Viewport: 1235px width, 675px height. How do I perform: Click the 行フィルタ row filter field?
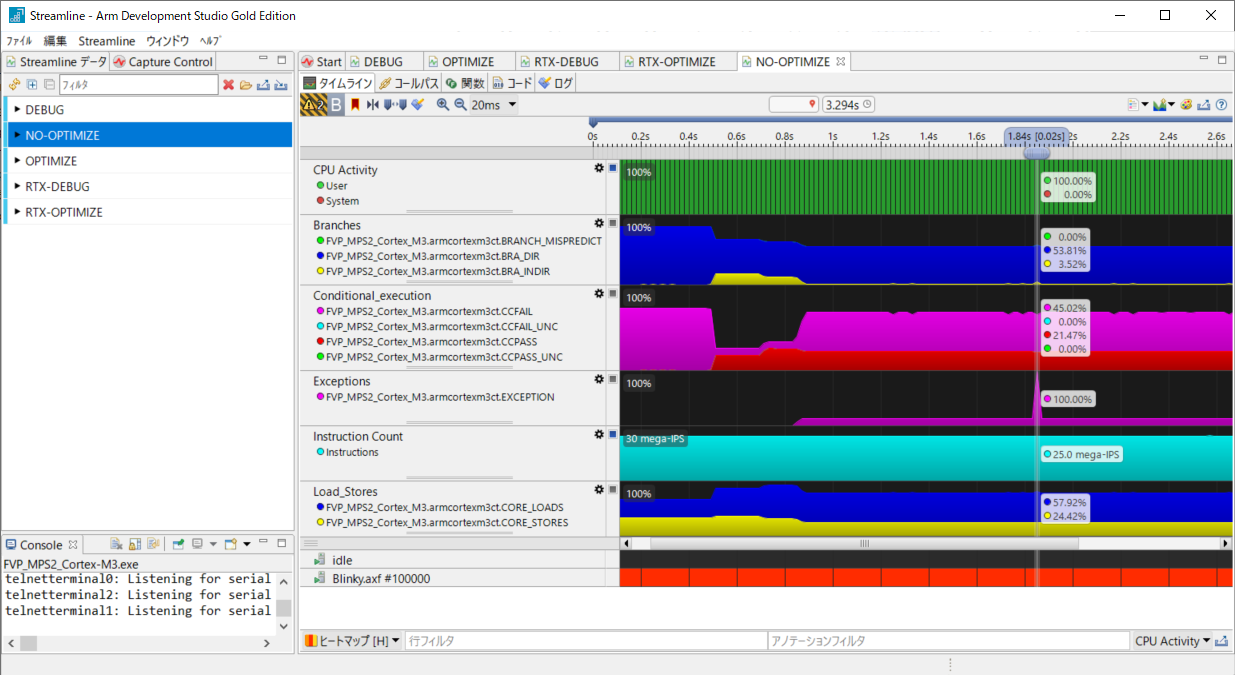coord(585,641)
